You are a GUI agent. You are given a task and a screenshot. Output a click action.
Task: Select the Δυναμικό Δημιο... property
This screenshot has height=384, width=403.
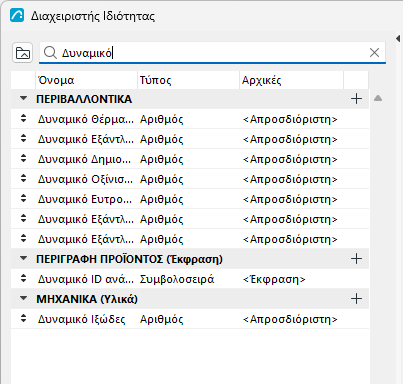(x=84, y=159)
